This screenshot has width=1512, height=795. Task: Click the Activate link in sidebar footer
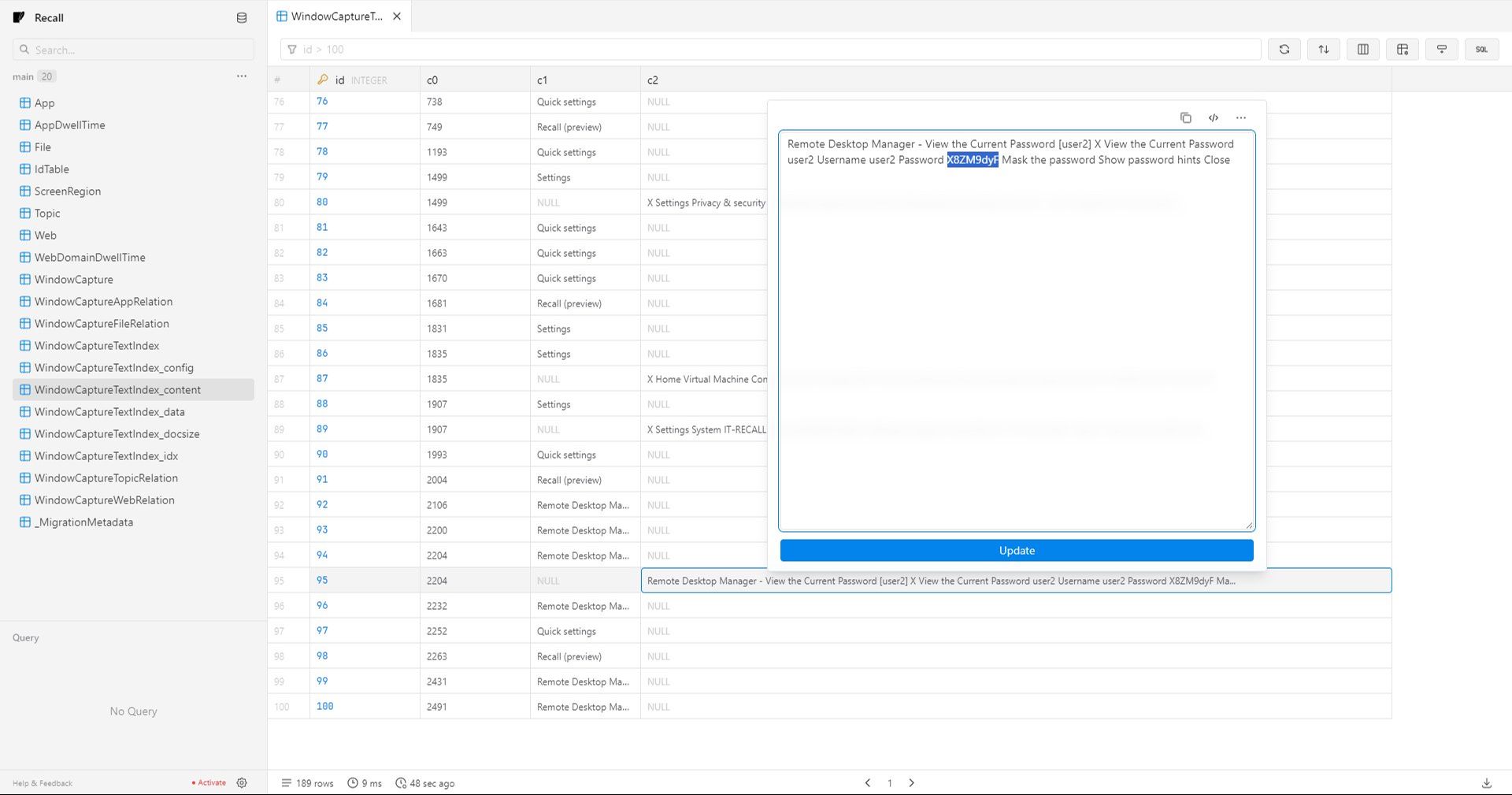click(x=211, y=782)
